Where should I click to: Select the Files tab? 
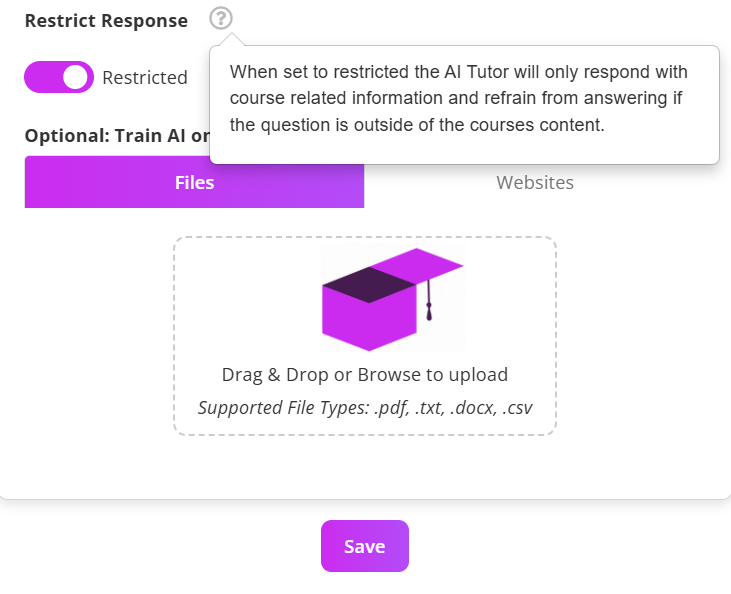pos(194,183)
